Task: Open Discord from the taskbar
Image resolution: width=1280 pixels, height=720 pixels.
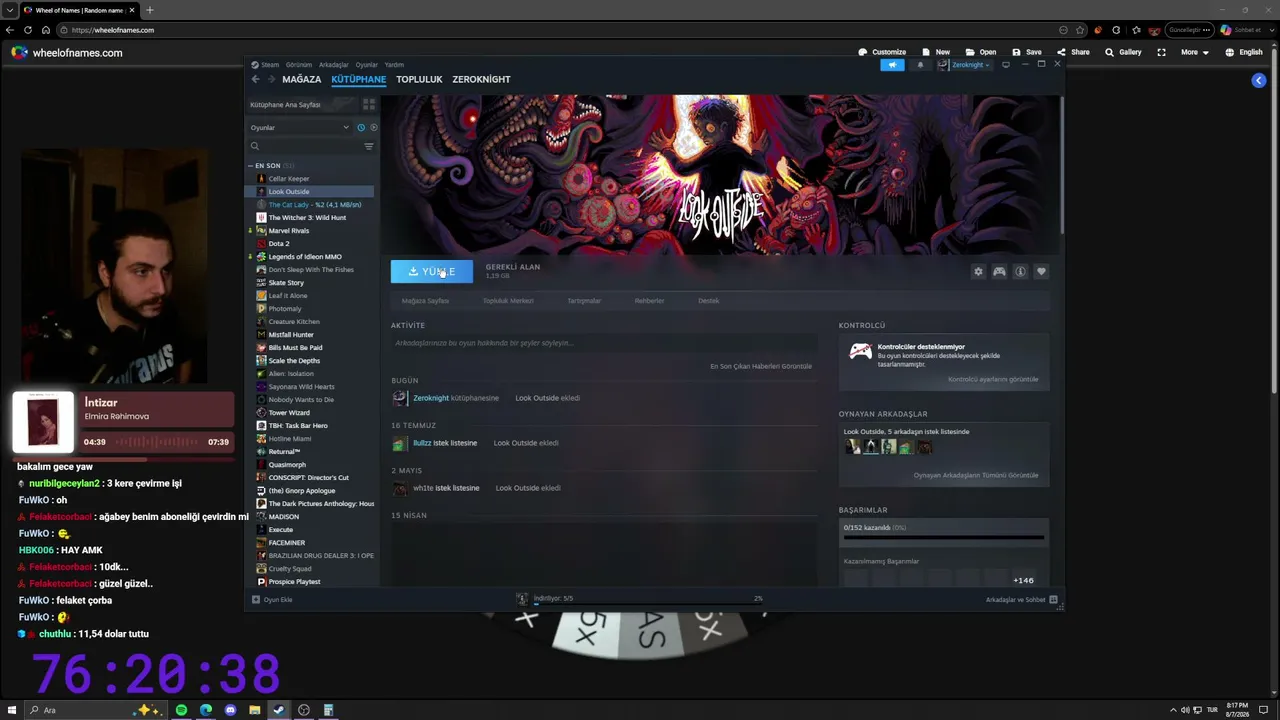Action: pyautogui.click(x=230, y=710)
